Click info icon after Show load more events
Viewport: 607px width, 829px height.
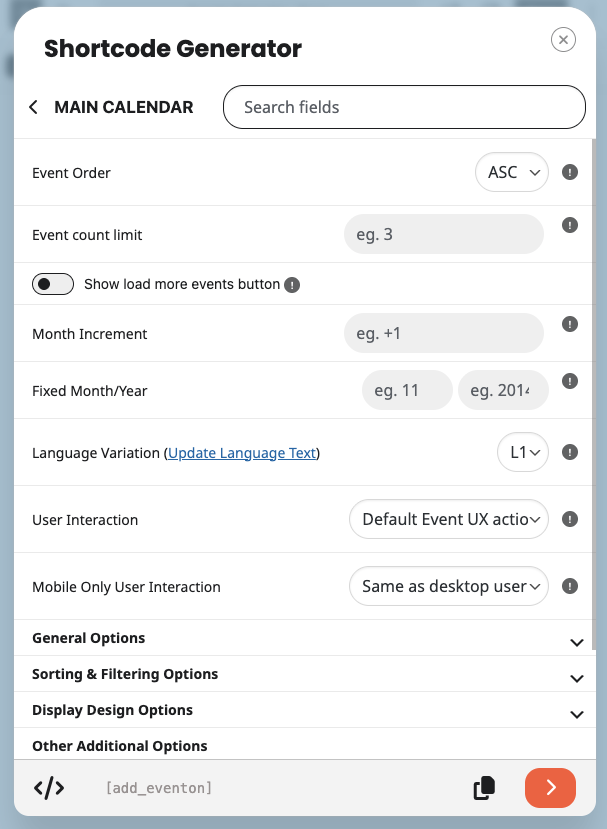[292, 285]
